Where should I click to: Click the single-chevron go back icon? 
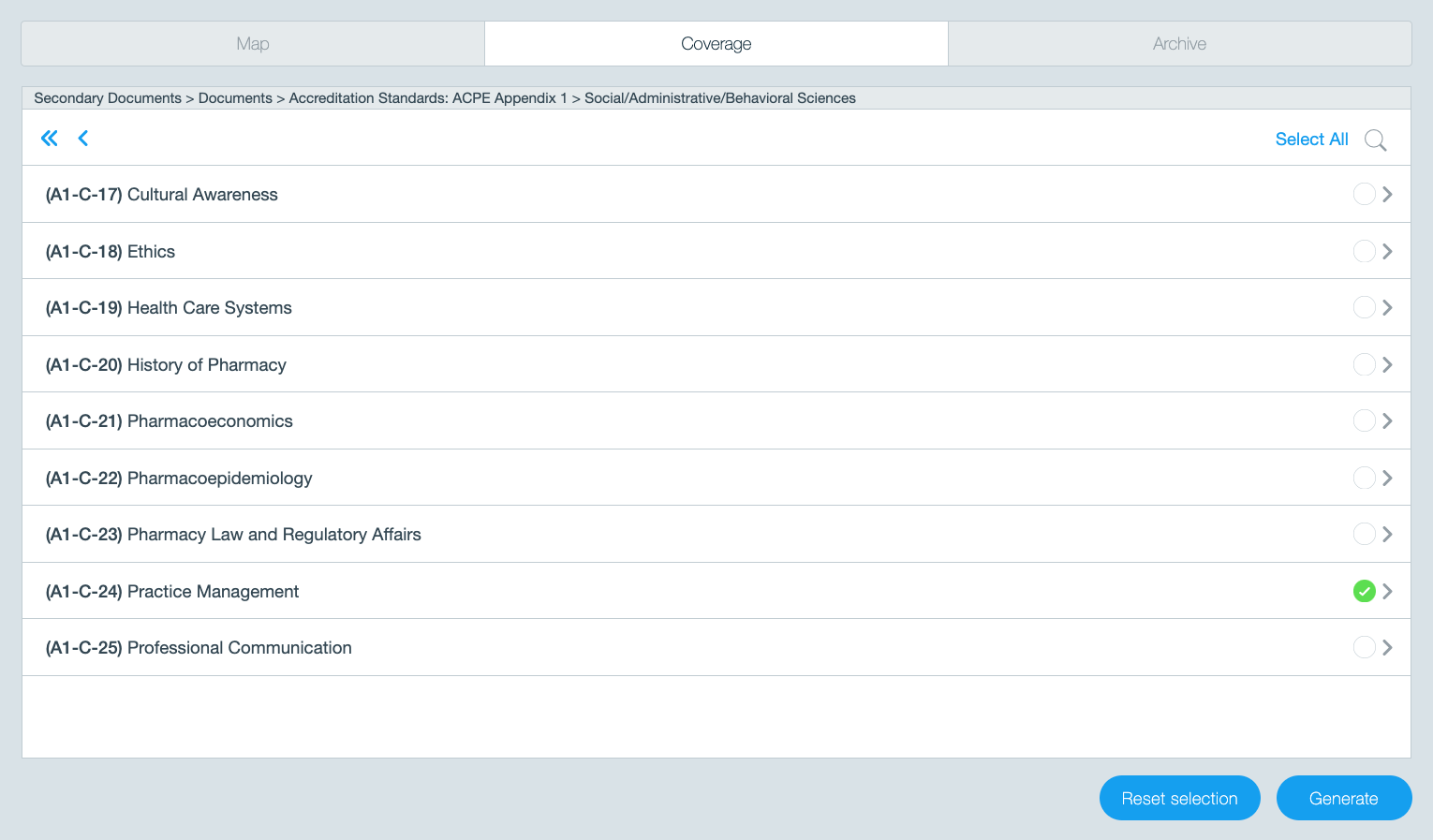coord(83,139)
